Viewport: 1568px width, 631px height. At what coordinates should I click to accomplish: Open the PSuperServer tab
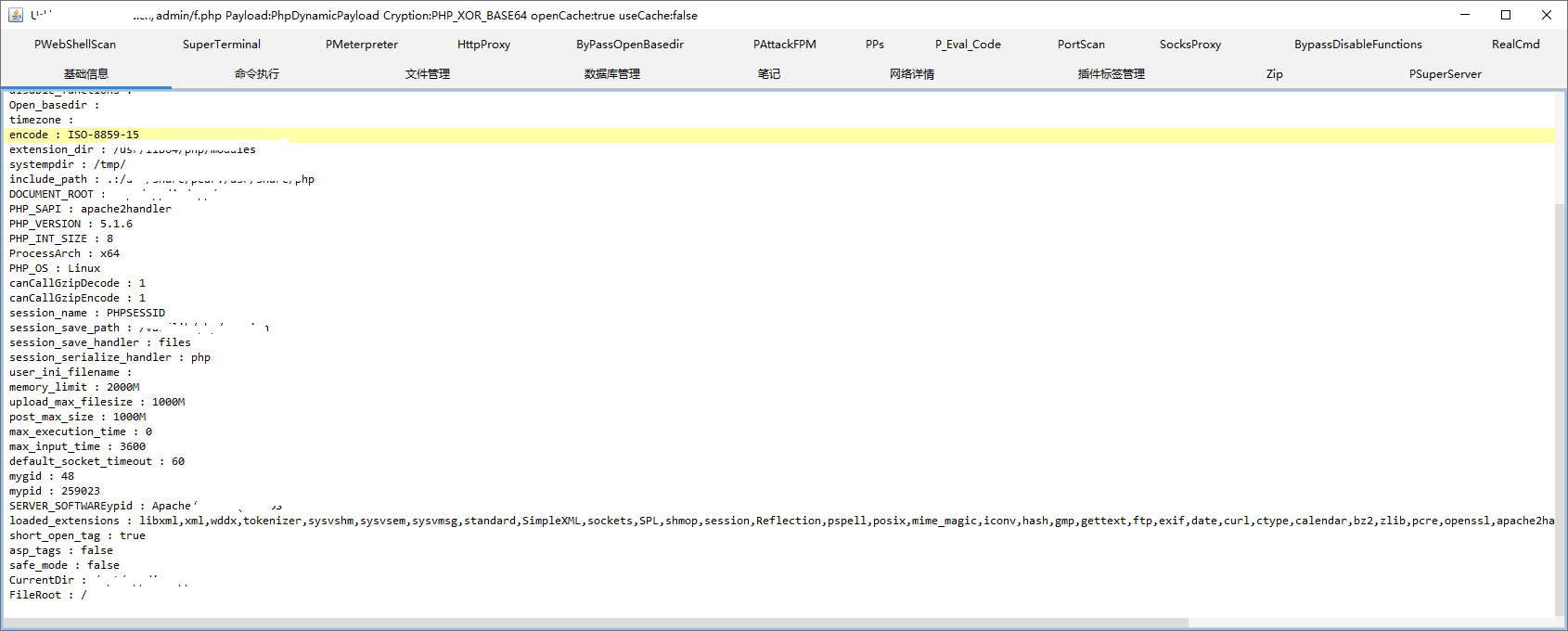(x=1446, y=74)
